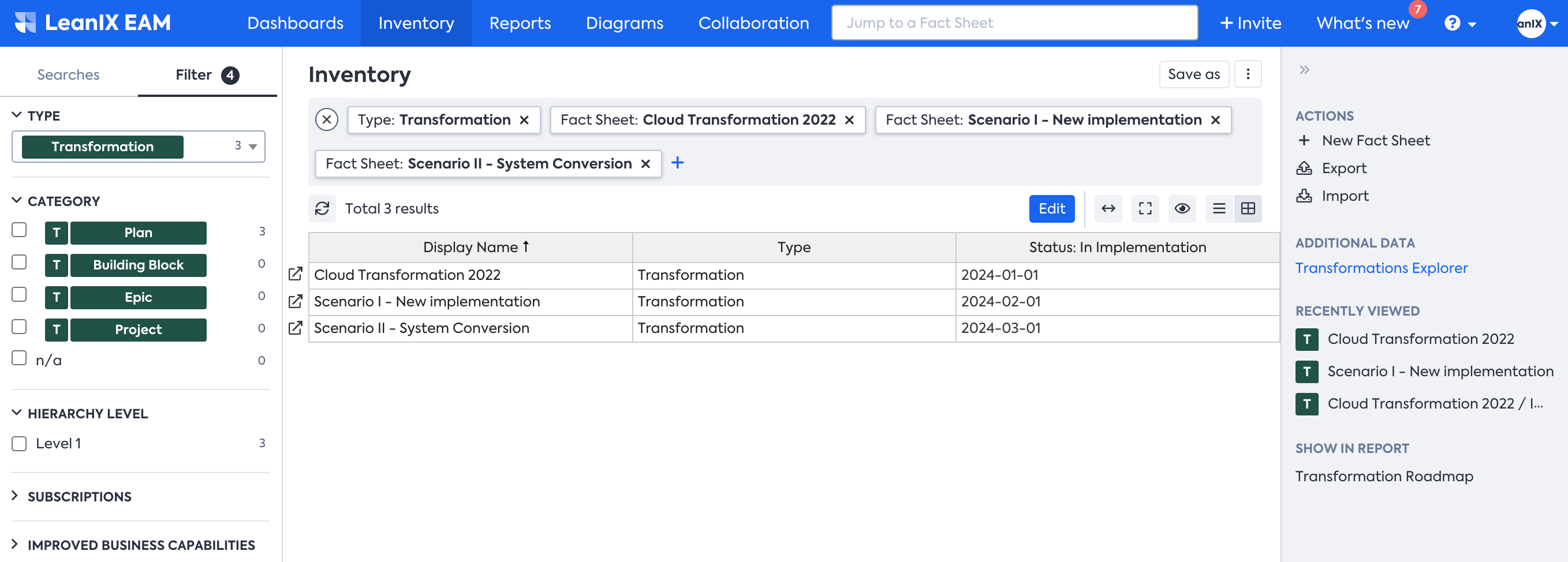Switch to table view layout
1568x562 pixels.
(1248, 209)
